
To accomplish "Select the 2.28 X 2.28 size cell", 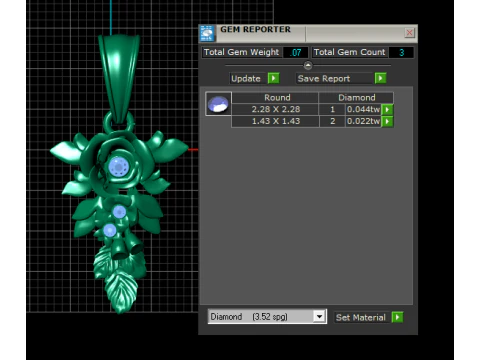I will (x=275, y=109).
